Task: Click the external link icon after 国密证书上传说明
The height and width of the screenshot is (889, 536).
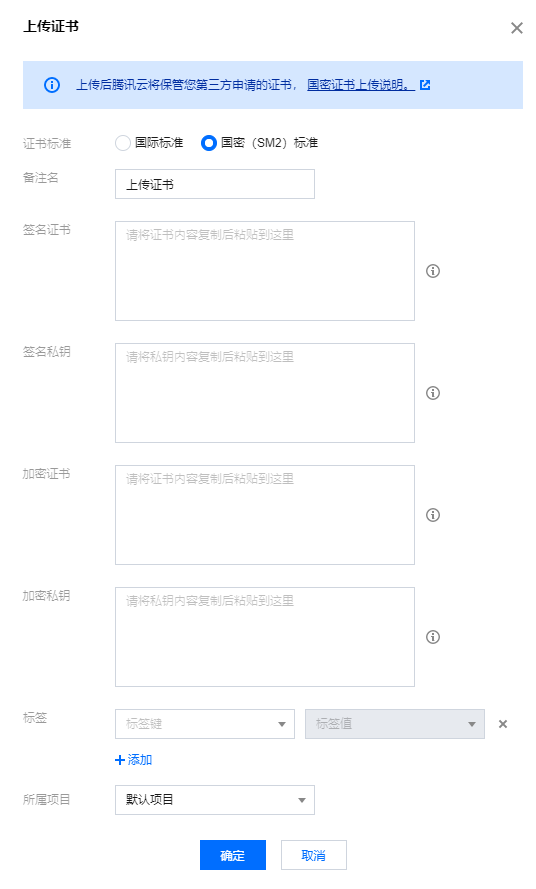Action: point(425,85)
